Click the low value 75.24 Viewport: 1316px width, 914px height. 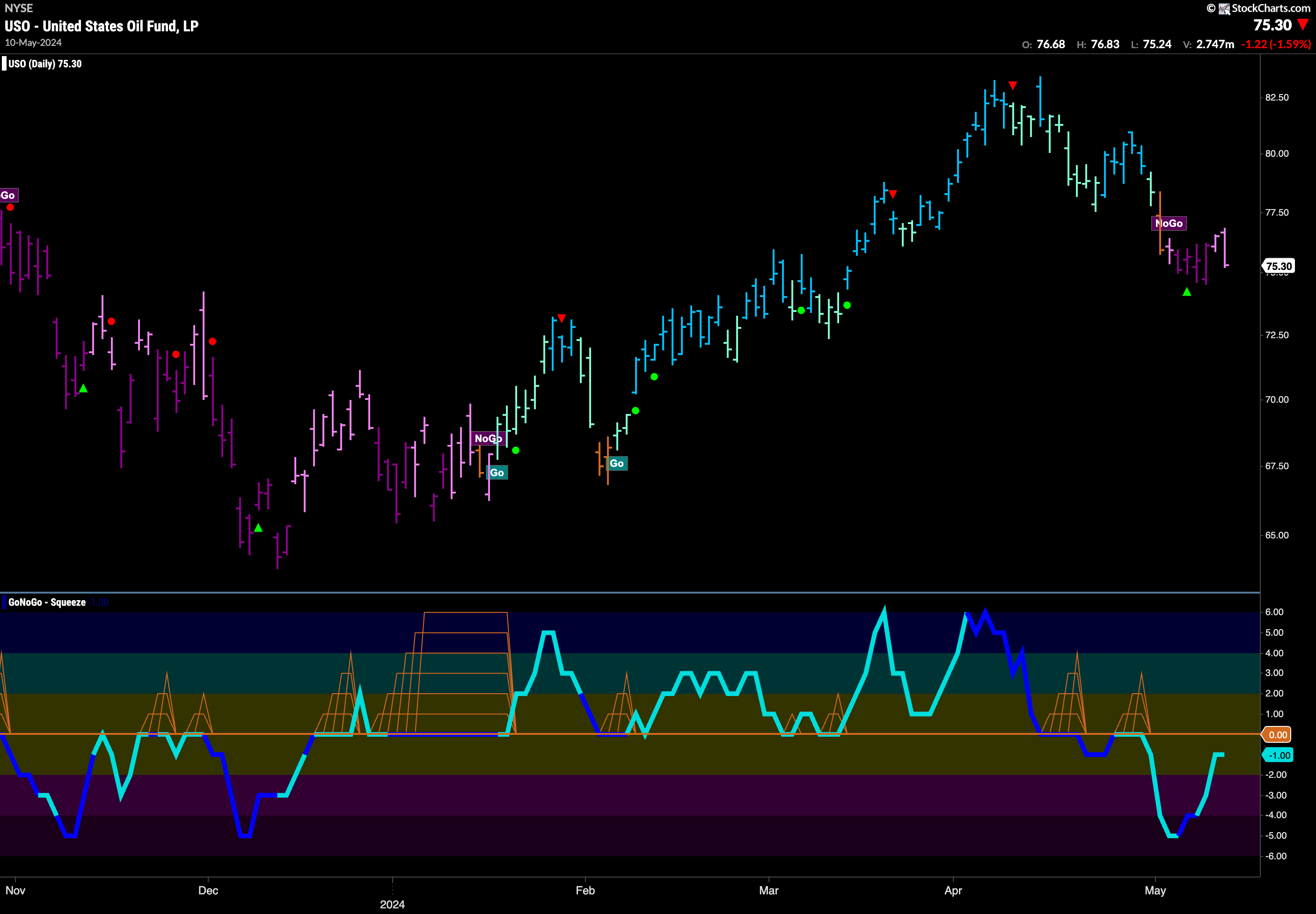point(1157,44)
